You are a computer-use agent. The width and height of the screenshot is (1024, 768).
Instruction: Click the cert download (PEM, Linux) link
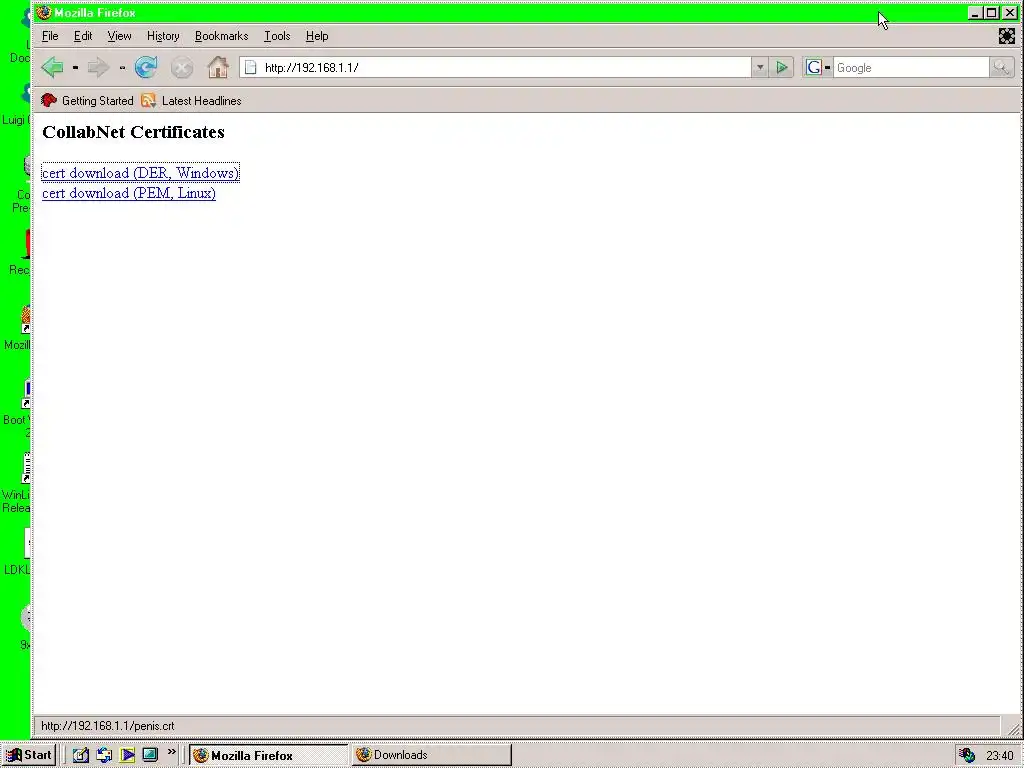point(129,193)
